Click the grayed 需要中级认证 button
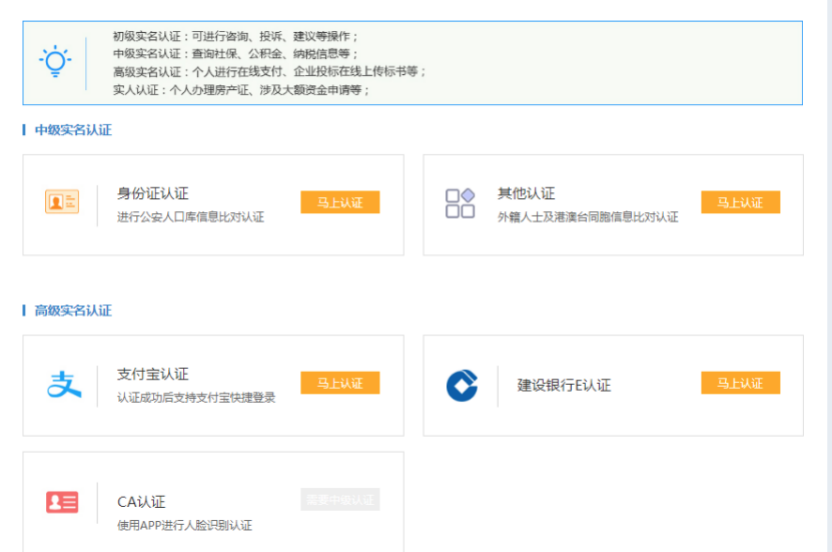This screenshot has width=832, height=552. [340, 499]
